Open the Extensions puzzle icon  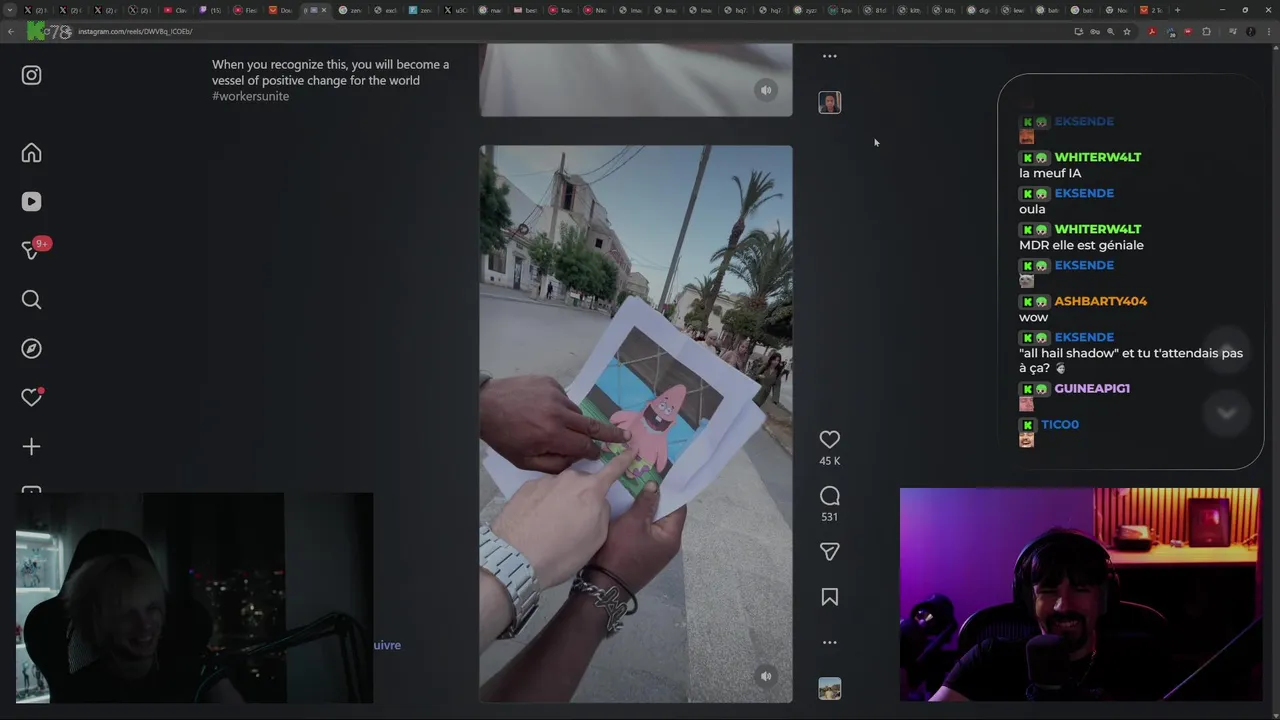pos(1206,31)
